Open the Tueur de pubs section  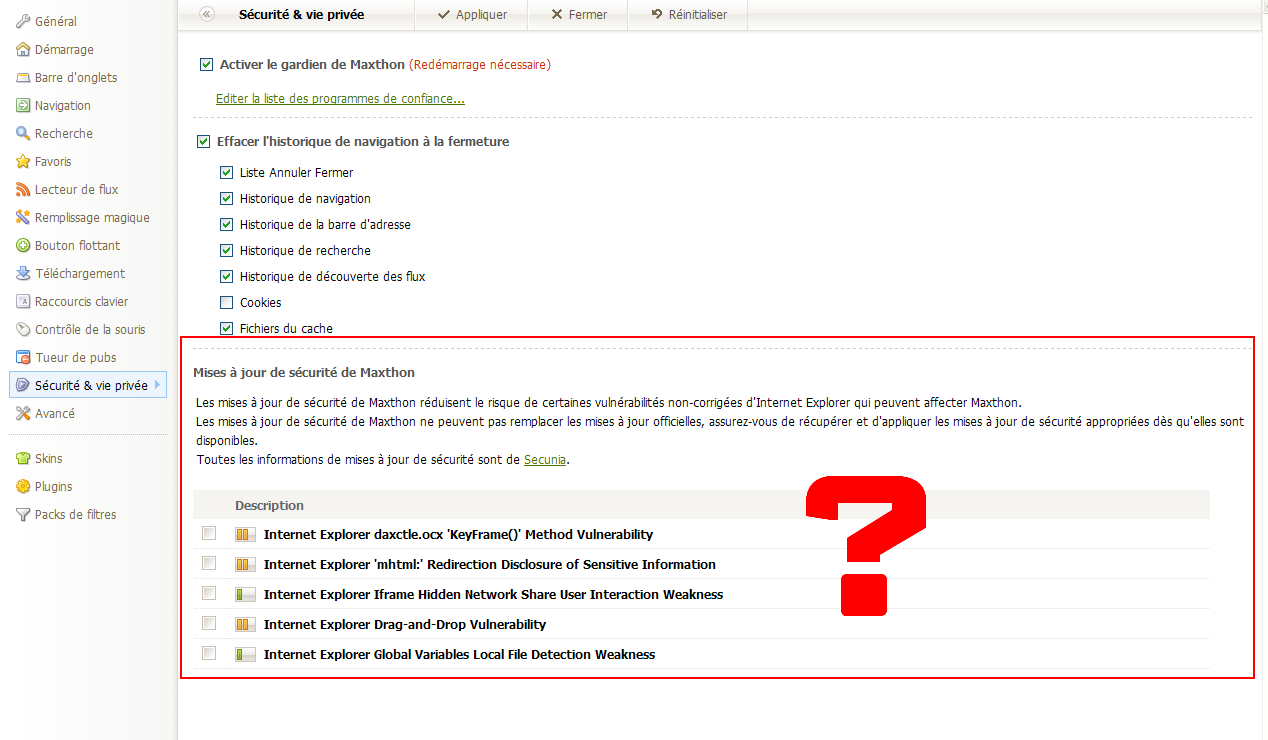point(75,358)
